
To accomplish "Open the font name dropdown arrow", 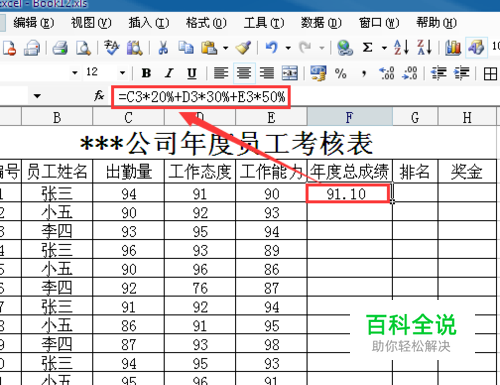I will [75, 73].
